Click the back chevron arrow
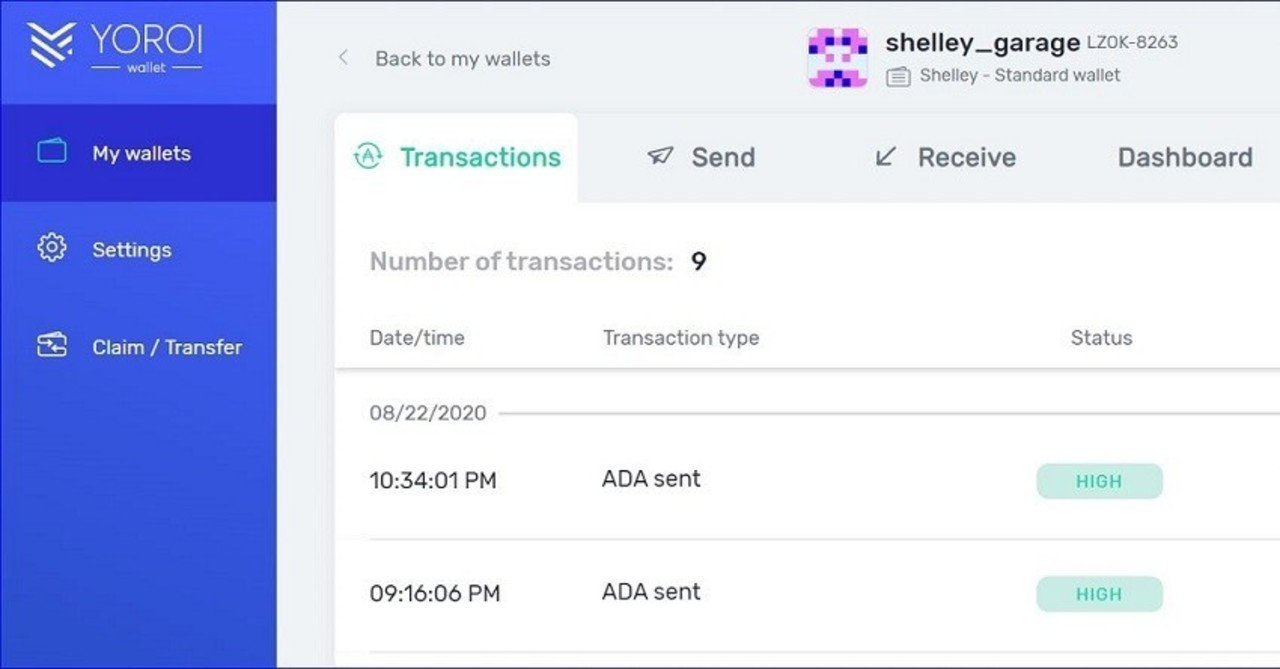This screenshot has height=669, width=1280. pyautogui.click(x=343, y=58)
